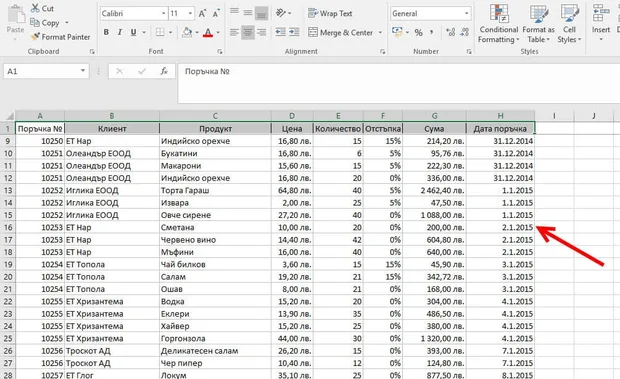
Task: Apply cell borders icon
Action: point(160,32)
